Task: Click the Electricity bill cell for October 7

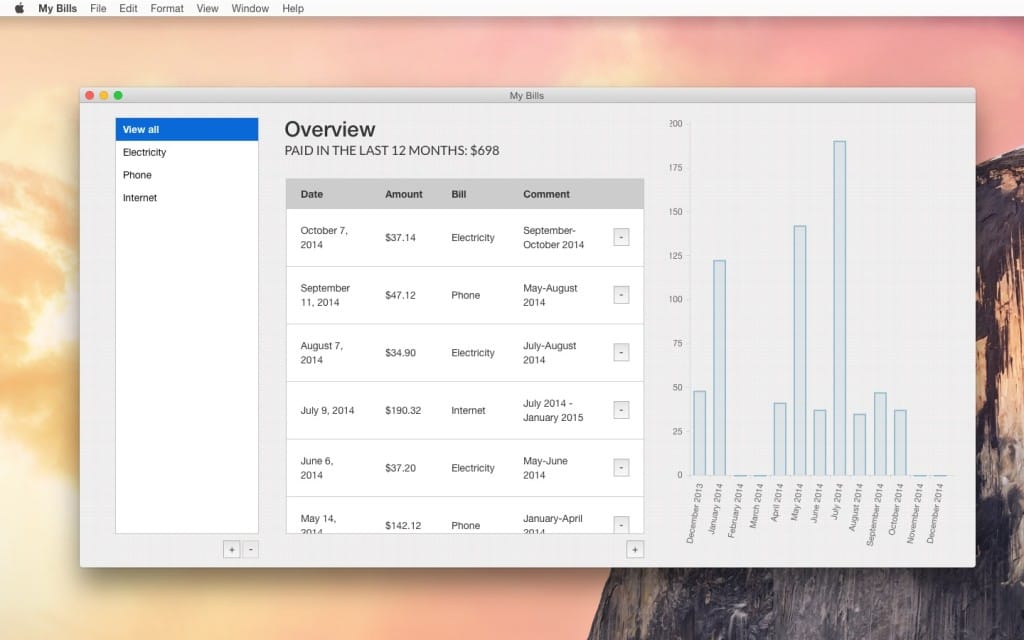Action: click(x=473, y=238)
